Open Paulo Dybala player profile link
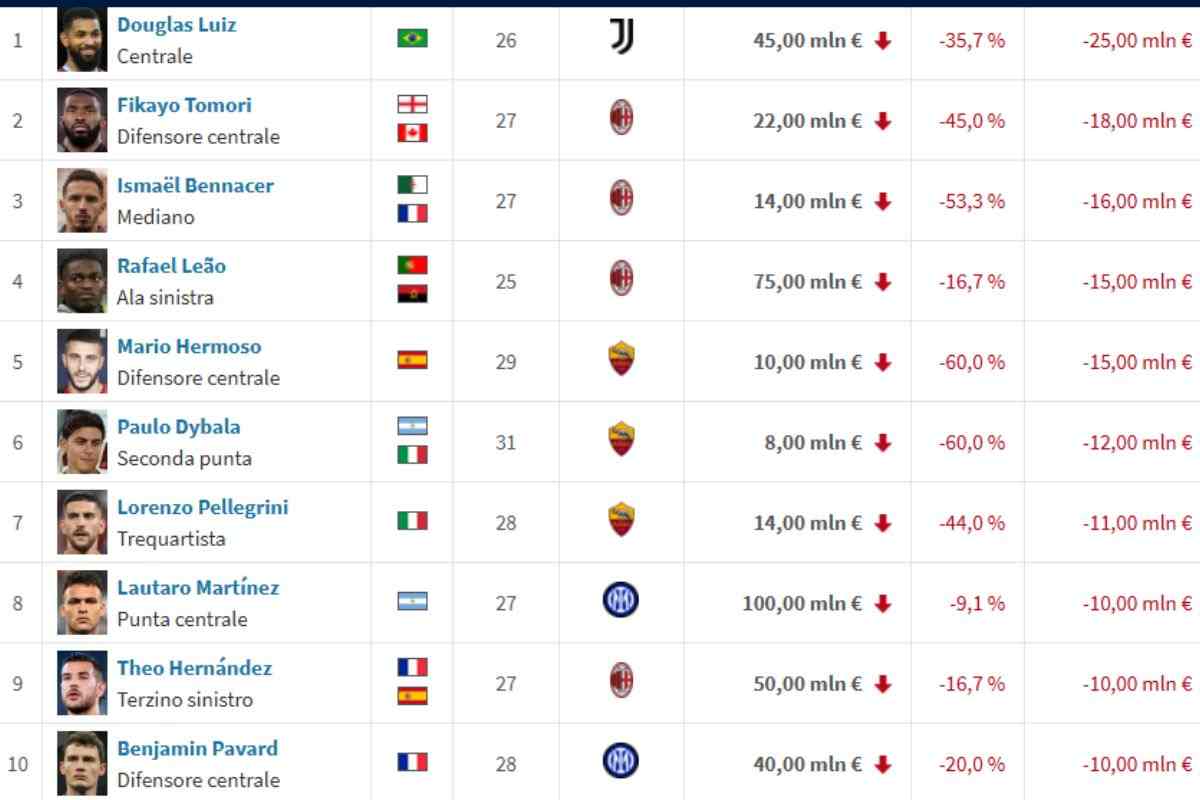1200x800 pixels. 179,427
